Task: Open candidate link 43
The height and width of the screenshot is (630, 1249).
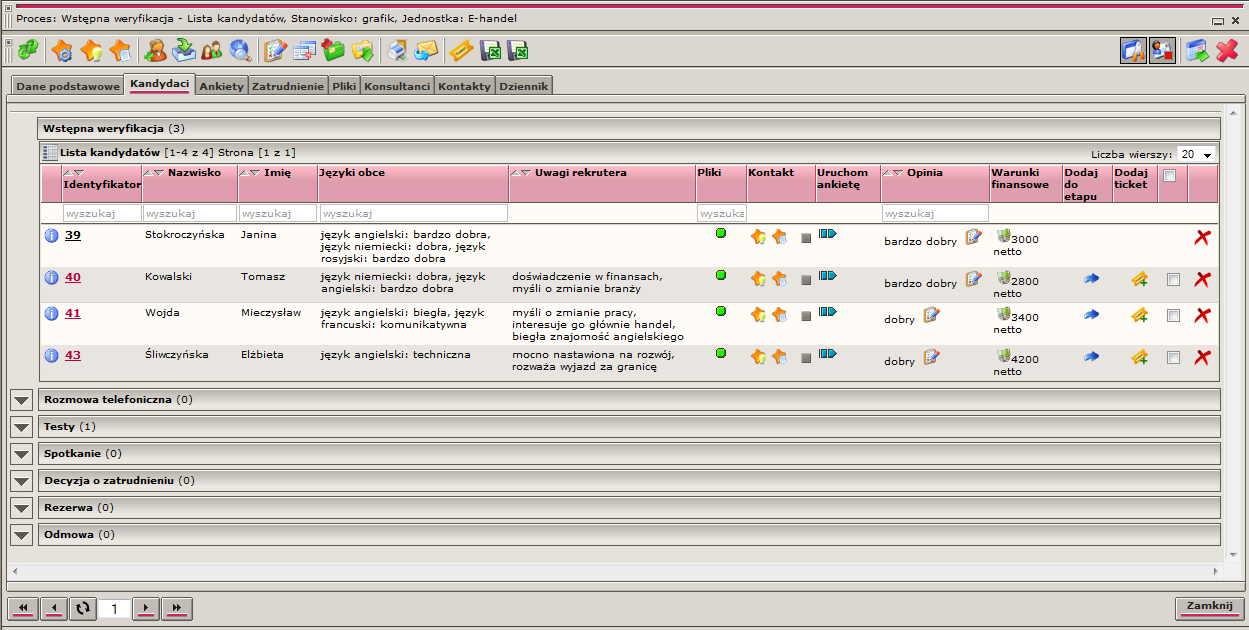Action: click(x=73, y=355)
